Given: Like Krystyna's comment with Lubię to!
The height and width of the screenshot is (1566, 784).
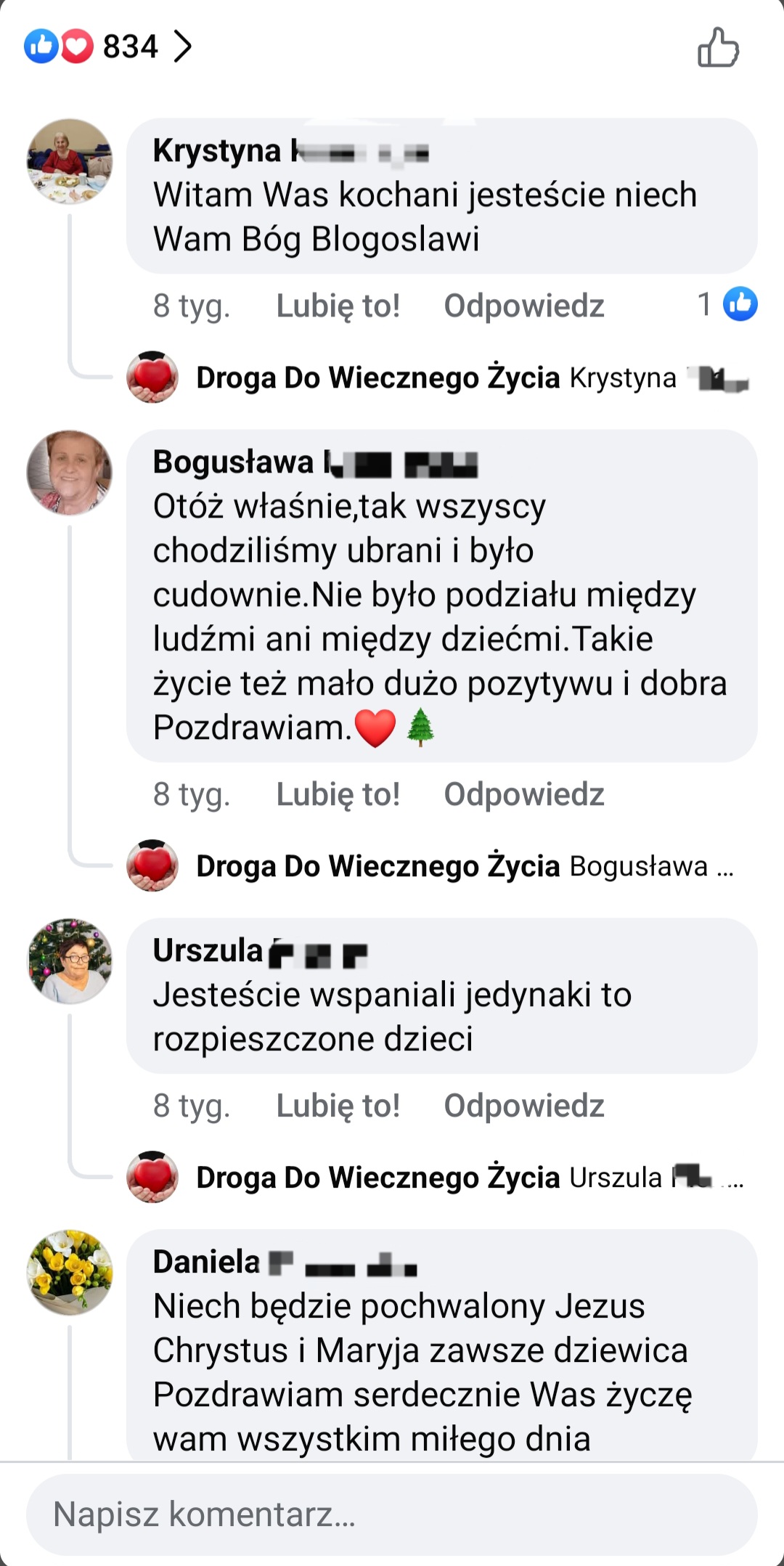Looking at the screenshot, I should pos(338,306).
